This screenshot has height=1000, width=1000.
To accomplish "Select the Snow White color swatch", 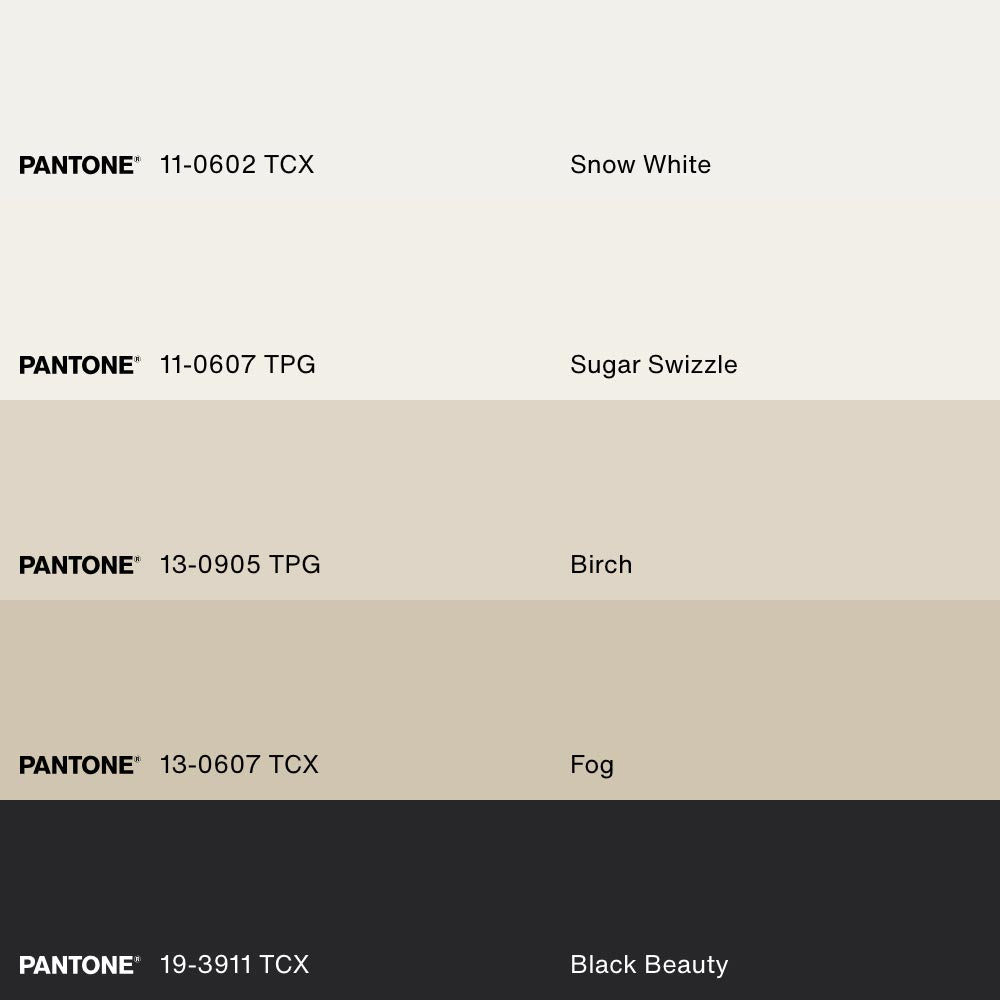I will (x=500, y=80).
